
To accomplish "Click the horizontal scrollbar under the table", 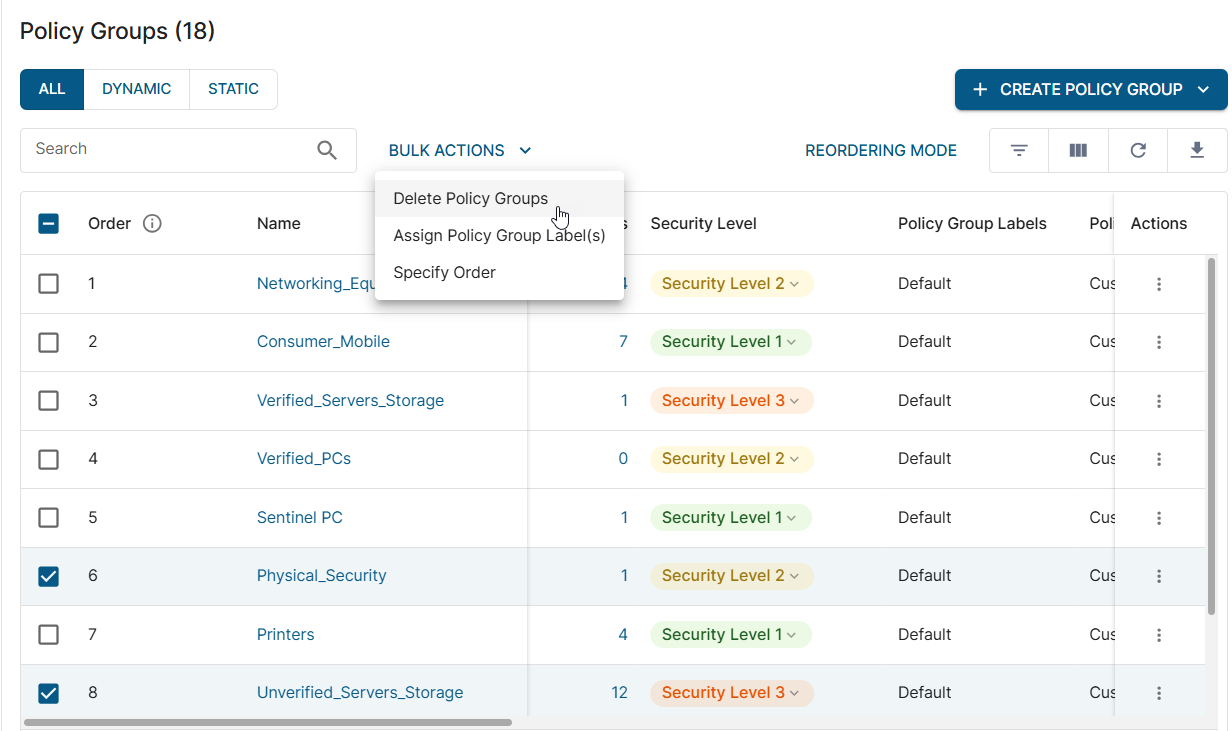I will click(x=267, y=722).
